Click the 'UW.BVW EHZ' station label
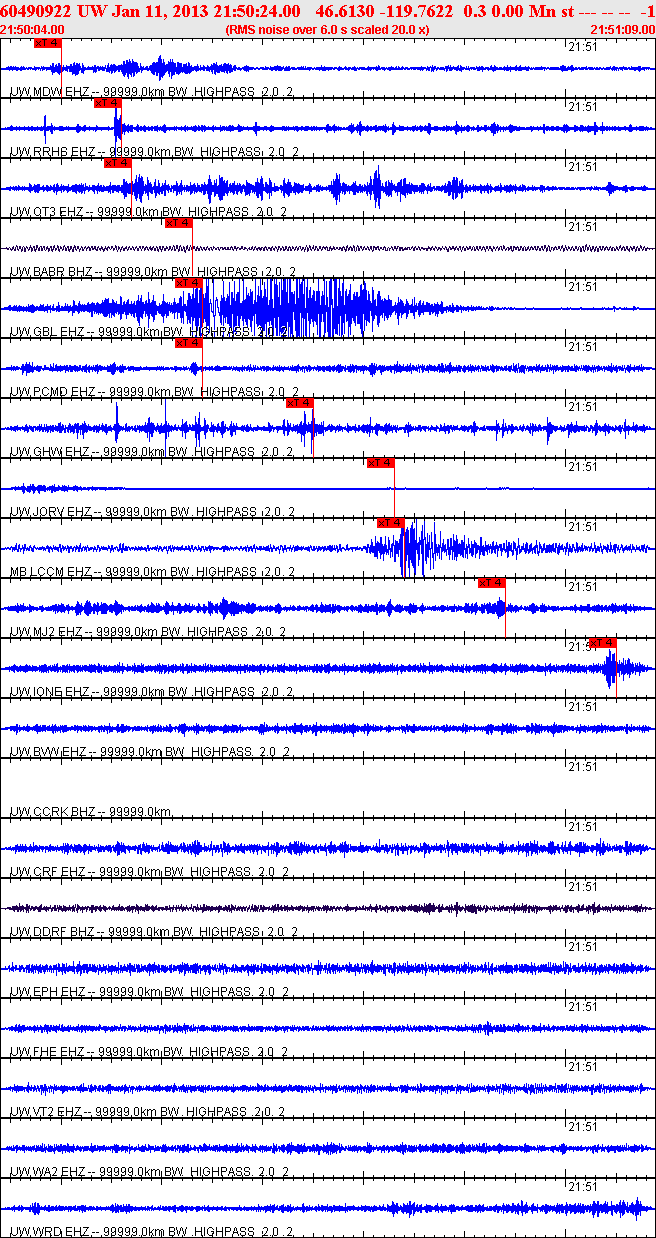This screenshot has height=1238, width=656. click(x=48, y=752)
